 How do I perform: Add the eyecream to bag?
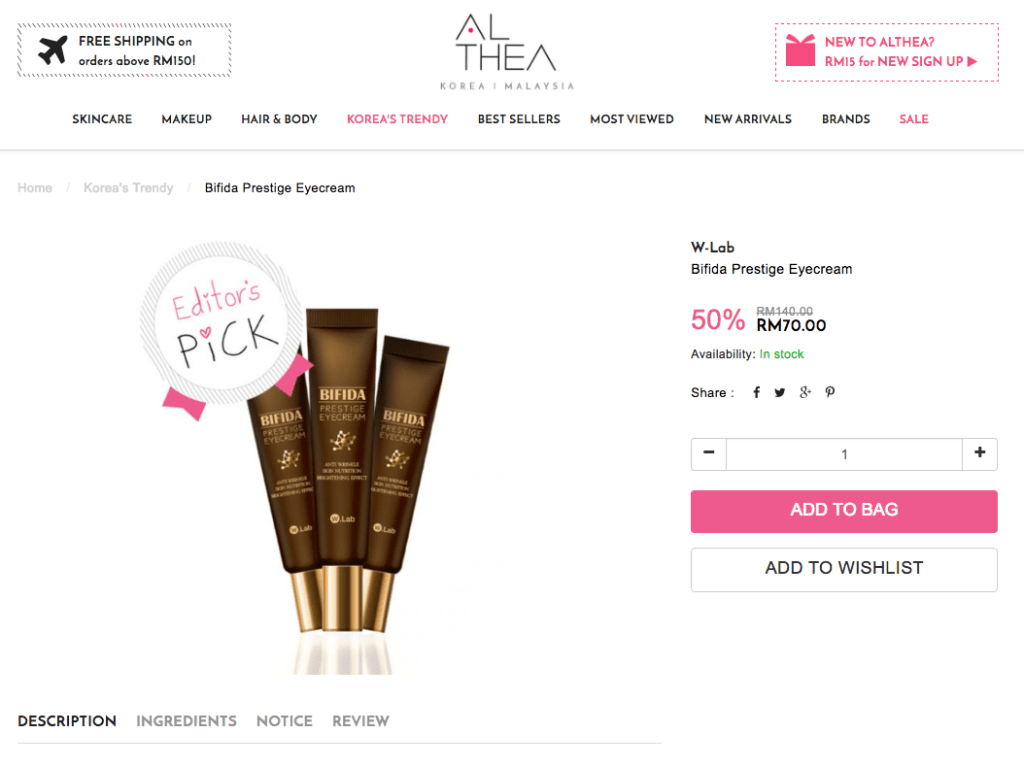coord(844,511)
